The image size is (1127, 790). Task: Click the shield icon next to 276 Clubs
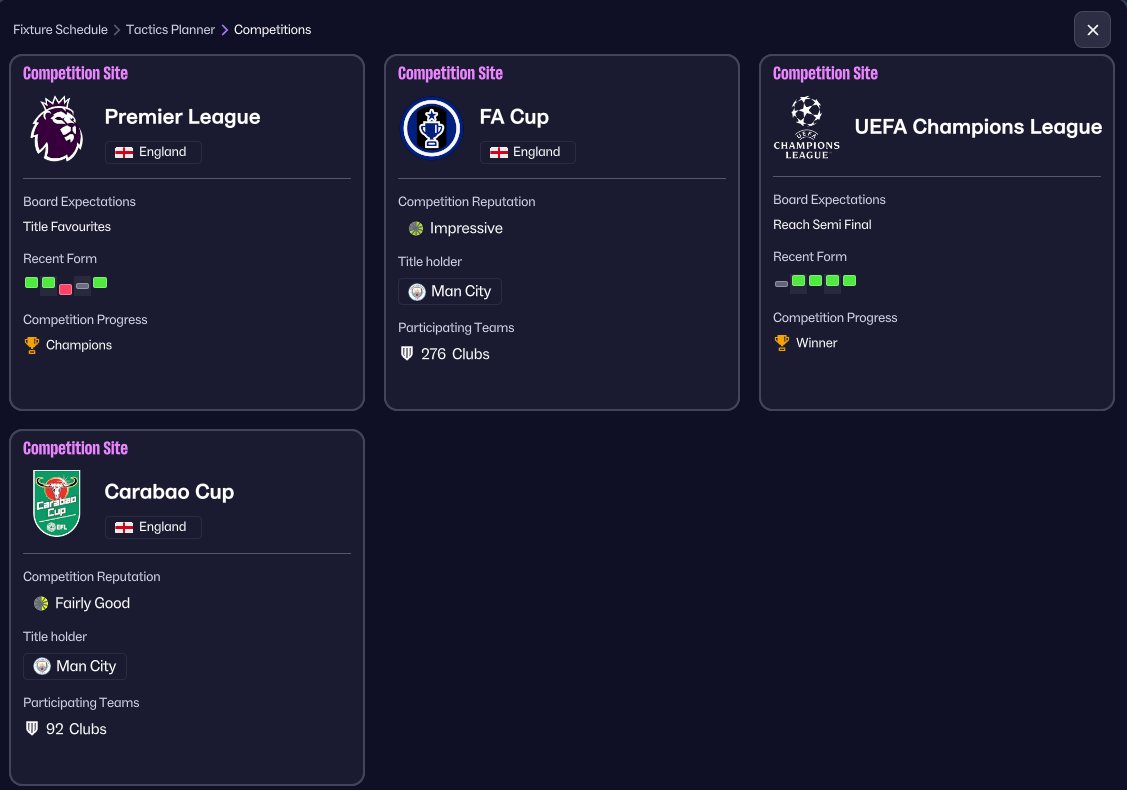pos(407,353)
